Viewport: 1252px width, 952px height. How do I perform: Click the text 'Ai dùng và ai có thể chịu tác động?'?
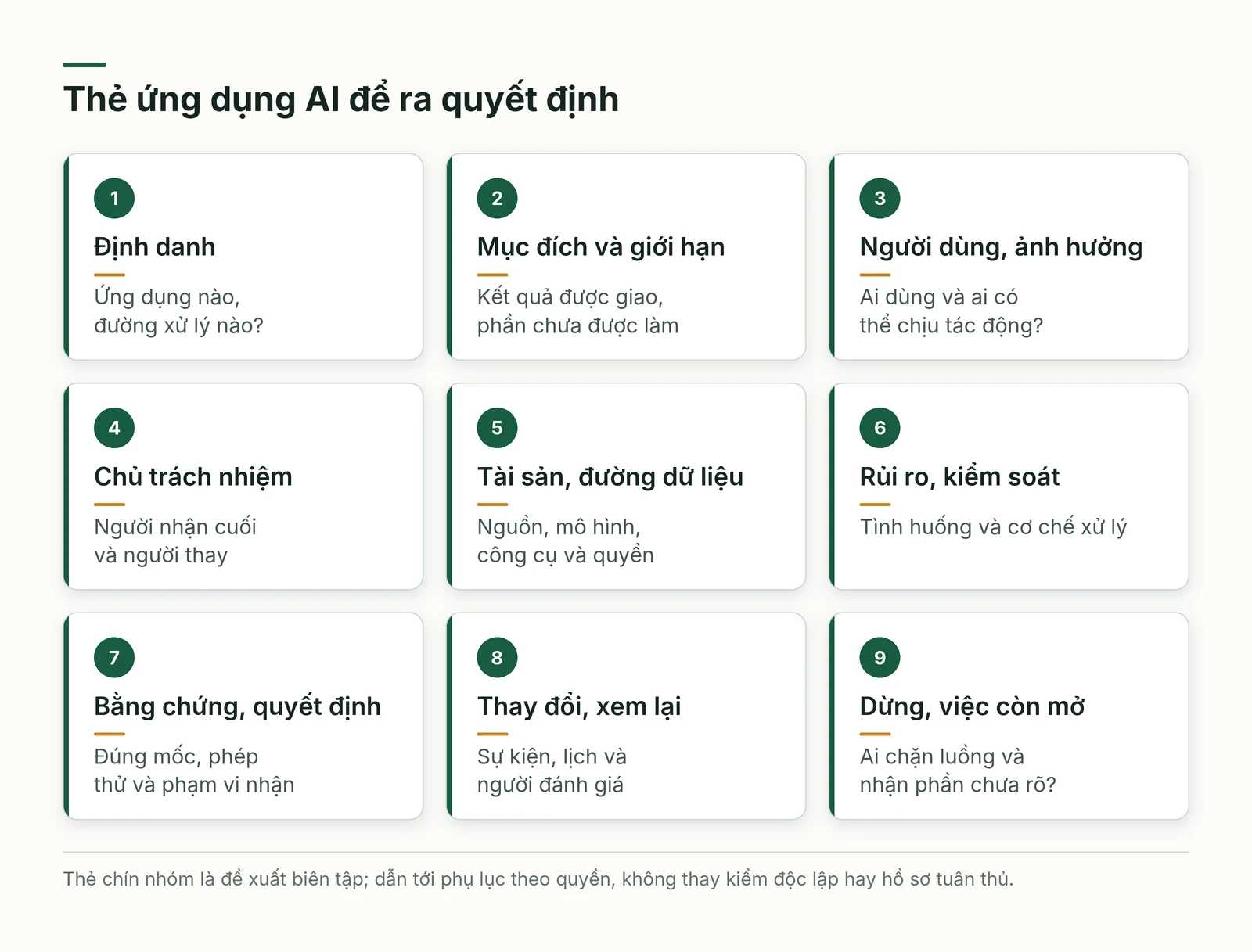click(952, 311)
